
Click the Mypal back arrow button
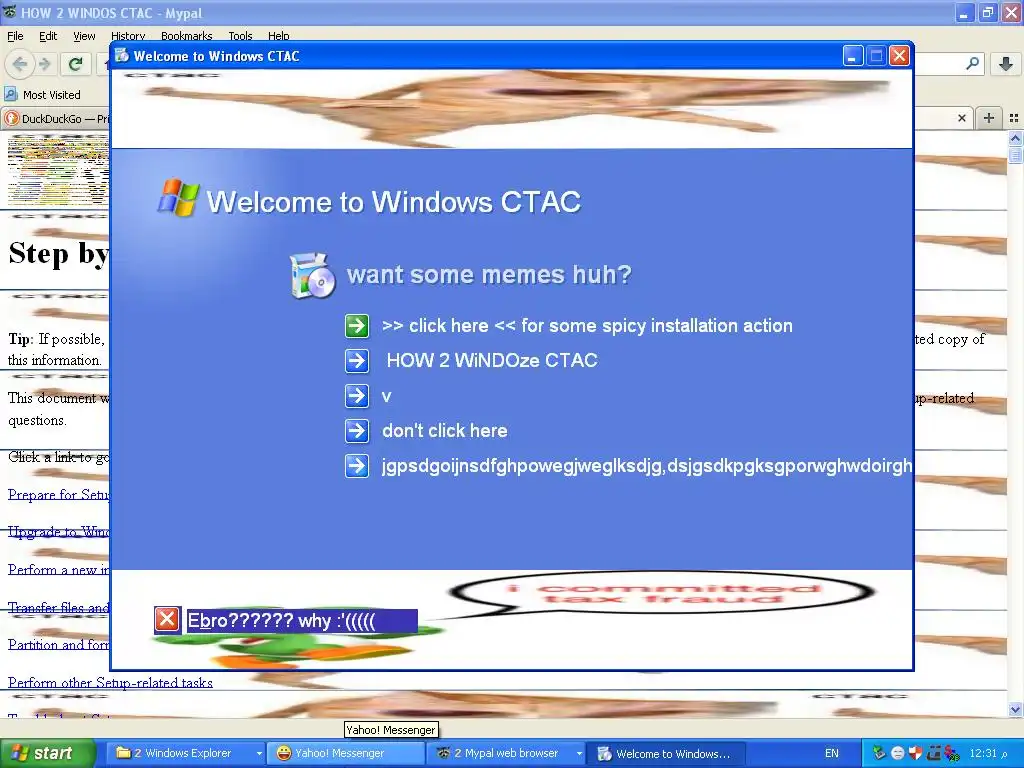[20, 63]
